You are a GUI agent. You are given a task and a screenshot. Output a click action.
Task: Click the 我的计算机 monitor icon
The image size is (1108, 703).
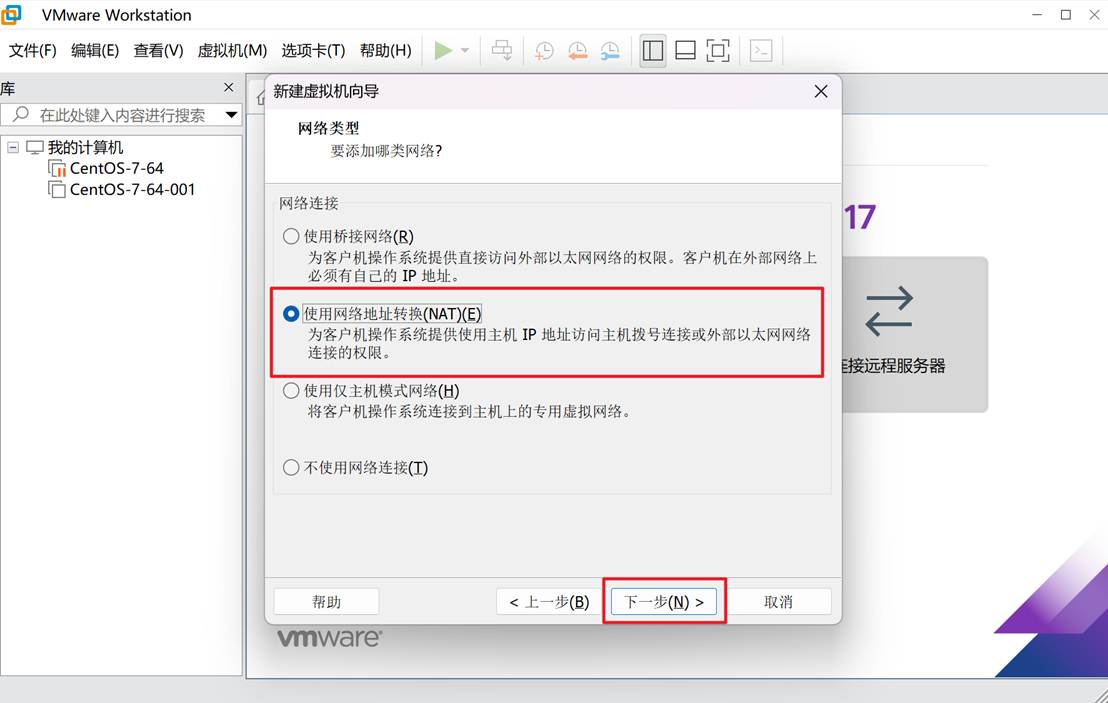(x=35, y=147)
